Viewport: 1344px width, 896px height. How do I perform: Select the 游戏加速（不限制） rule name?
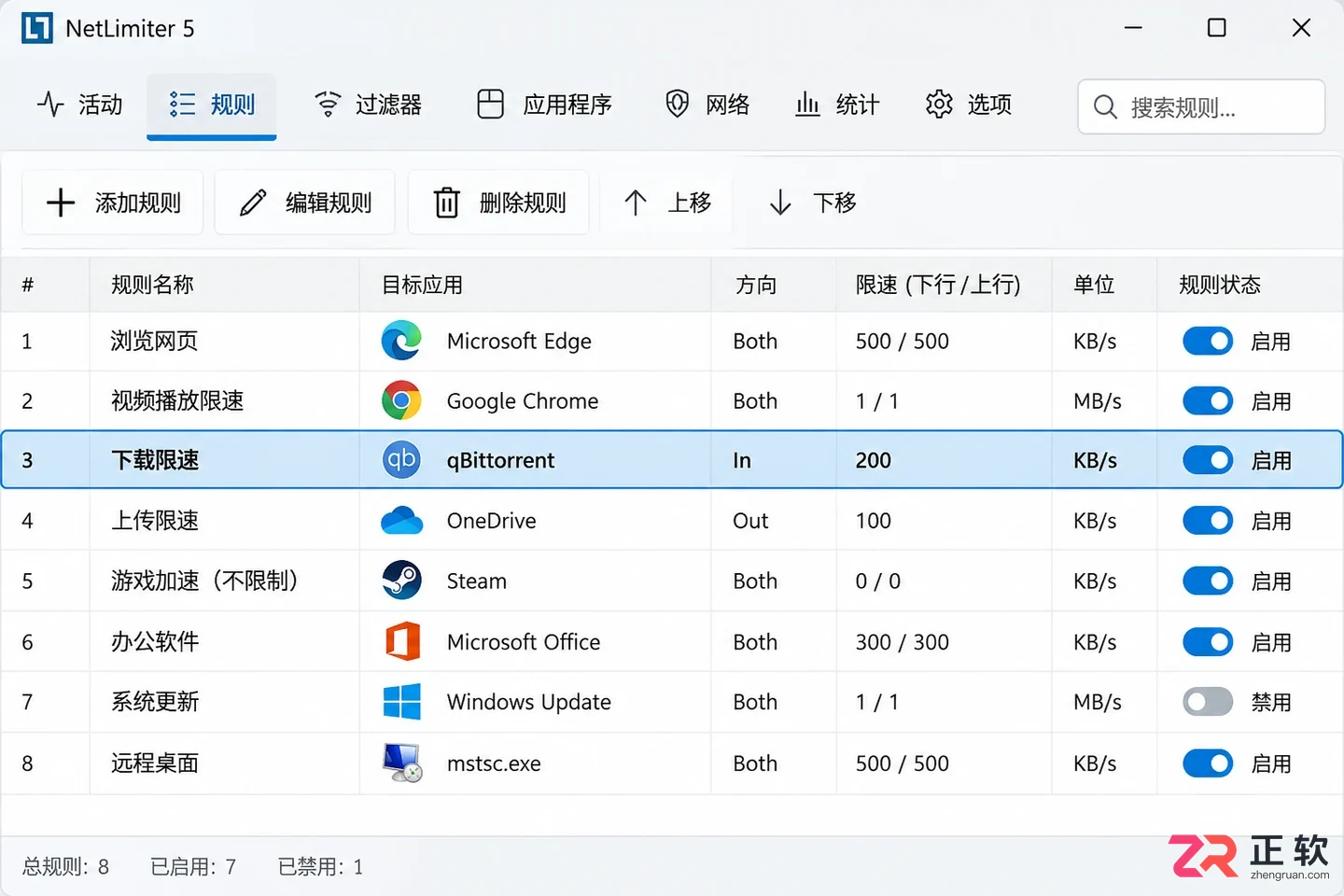click(x=207, y=581)
